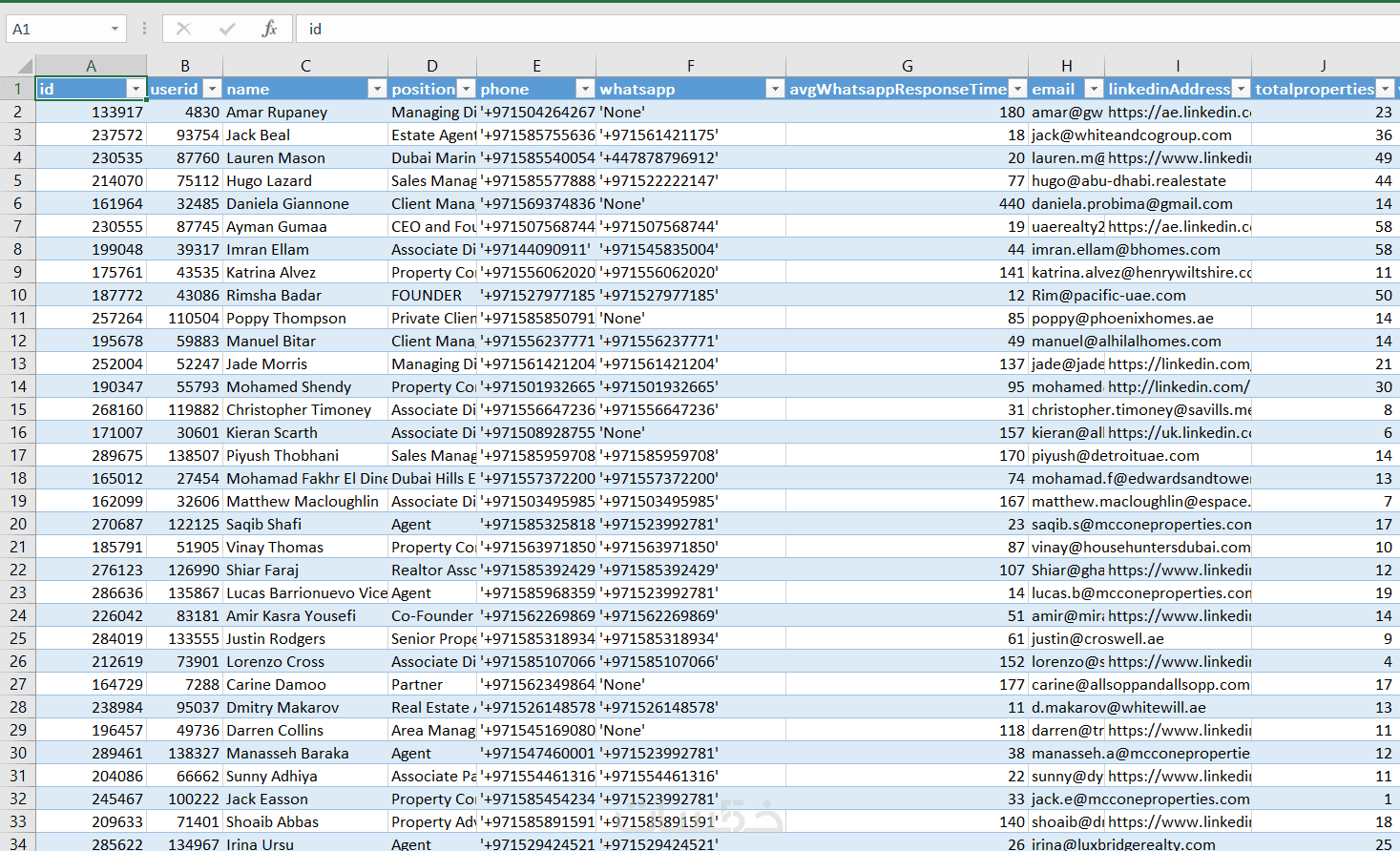
Task: Select the userid cell 75112
Action: [x=185, y=180]
